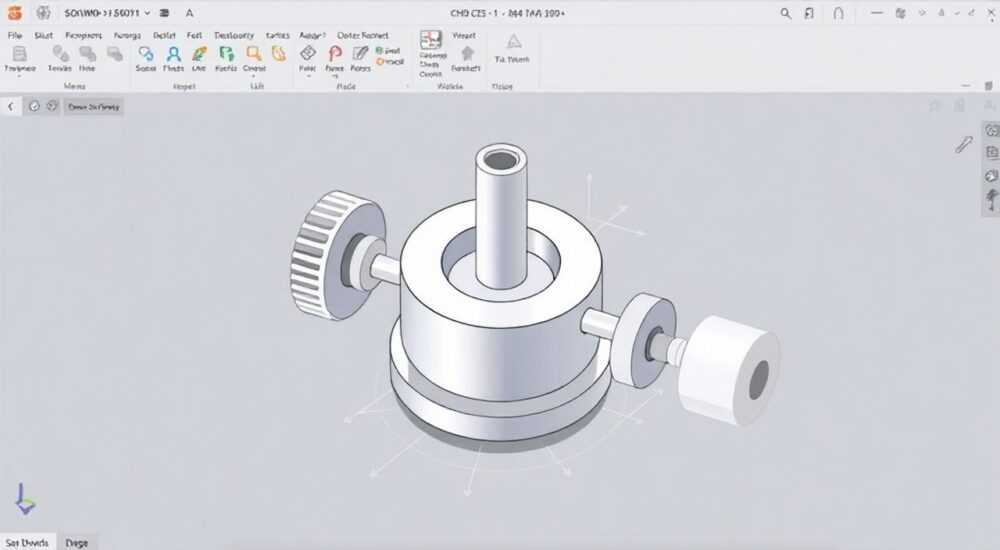Toggle the green option beside the feather icon
Screen dimensions: 1000x550
pos(388,50)
